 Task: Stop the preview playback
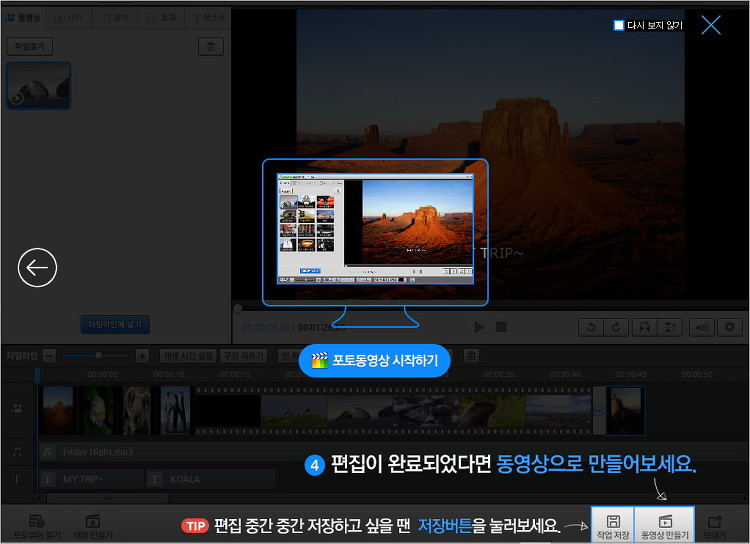(x=501, y=327)
